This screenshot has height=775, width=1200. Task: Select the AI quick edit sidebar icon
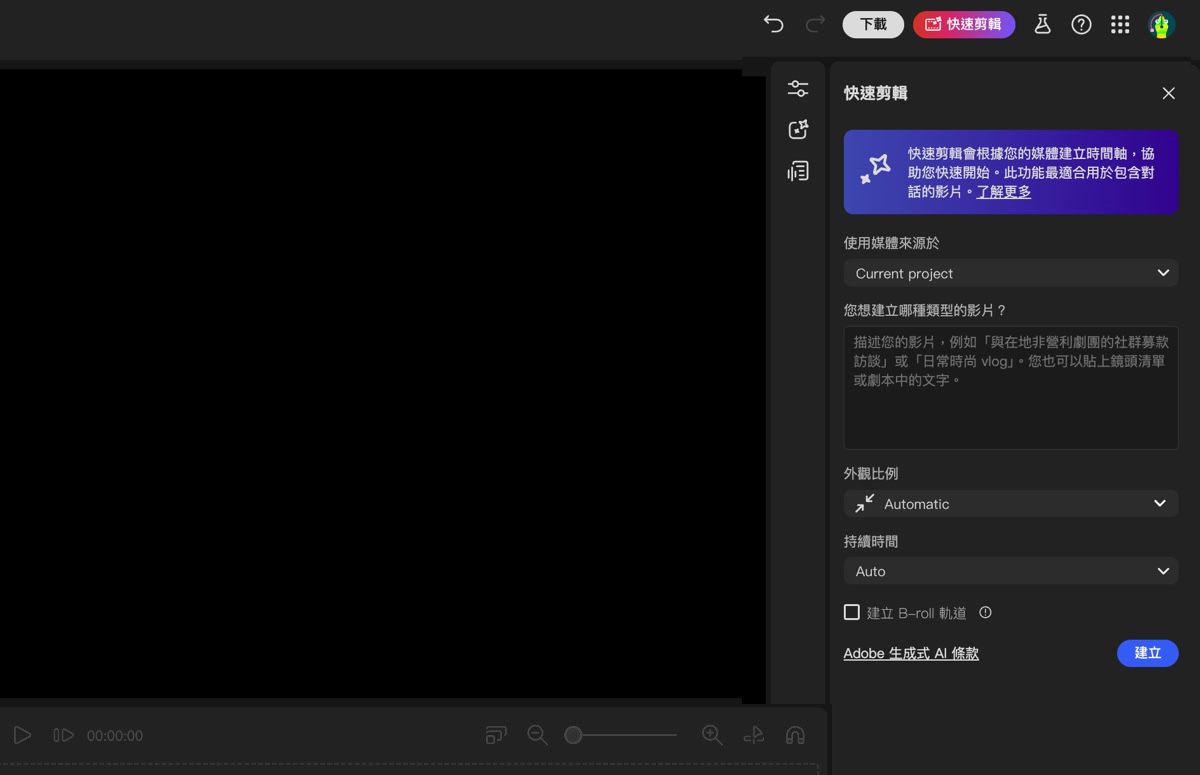point(798,129)
